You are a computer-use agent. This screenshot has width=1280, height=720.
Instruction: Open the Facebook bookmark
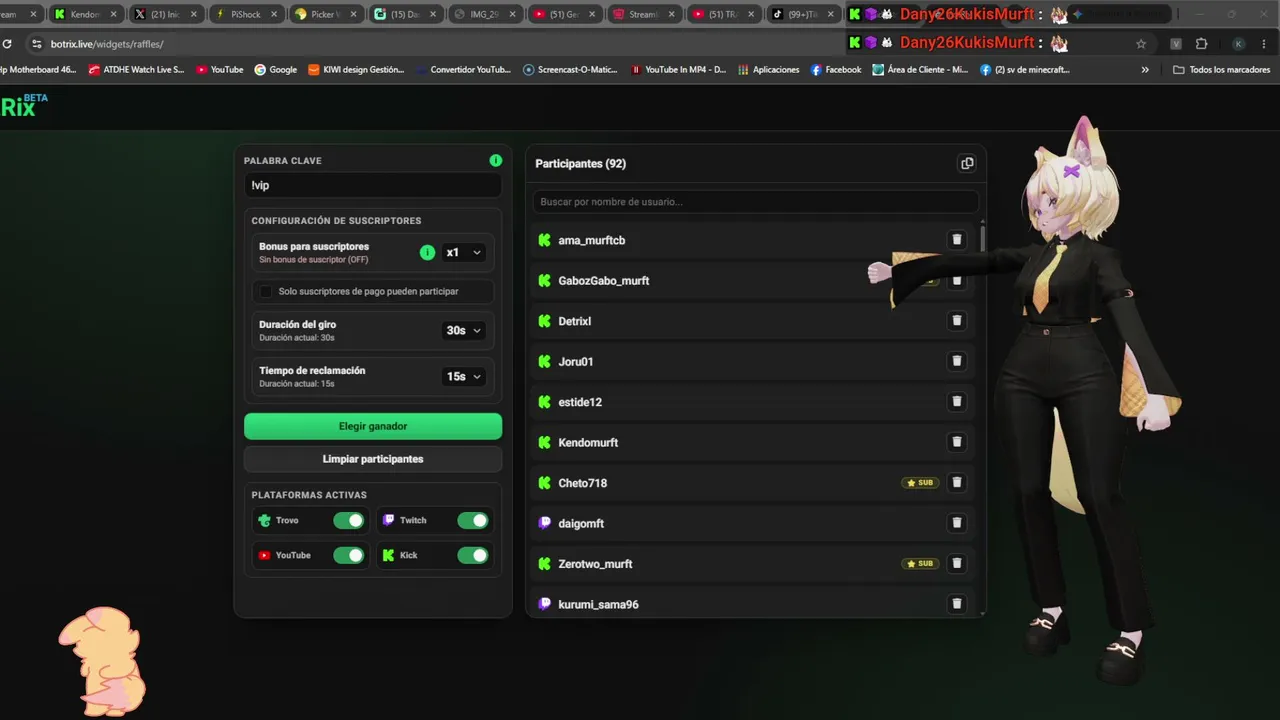click(x=836, y=70)
